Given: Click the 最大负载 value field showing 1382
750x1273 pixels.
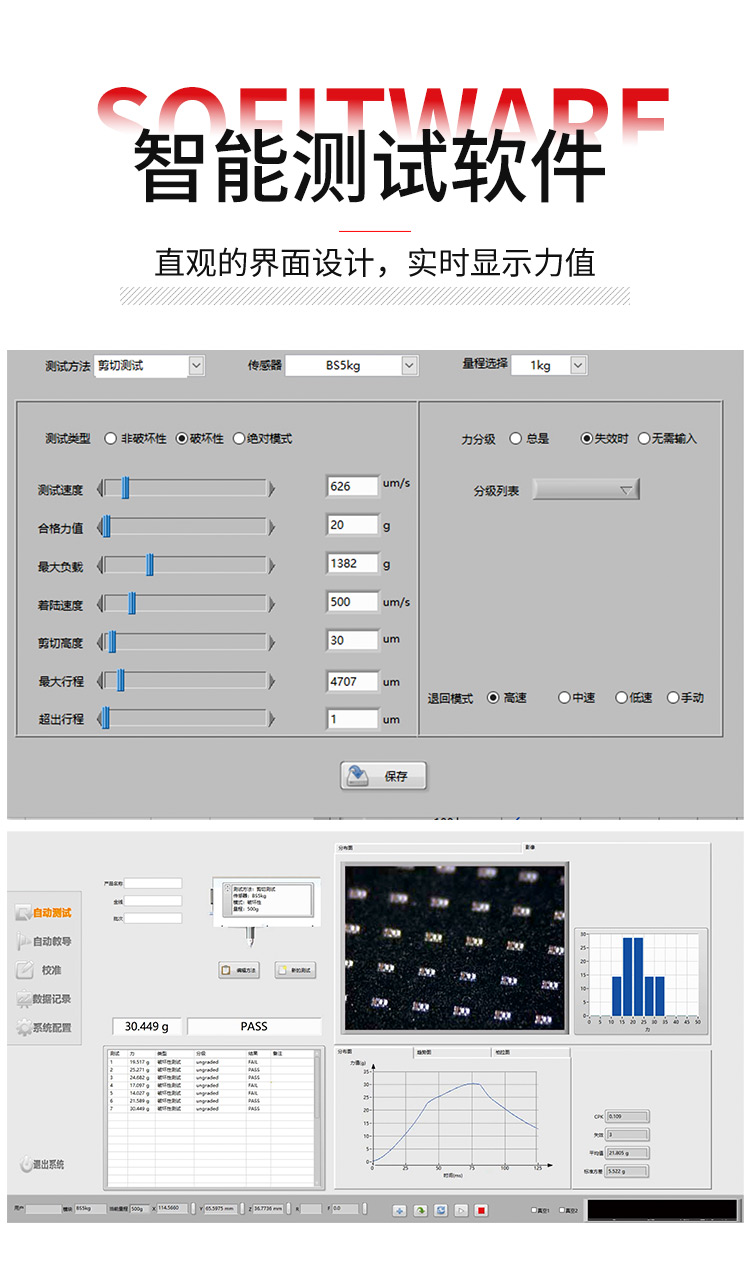Looking at the screenshot, I should tap(352, 563).
